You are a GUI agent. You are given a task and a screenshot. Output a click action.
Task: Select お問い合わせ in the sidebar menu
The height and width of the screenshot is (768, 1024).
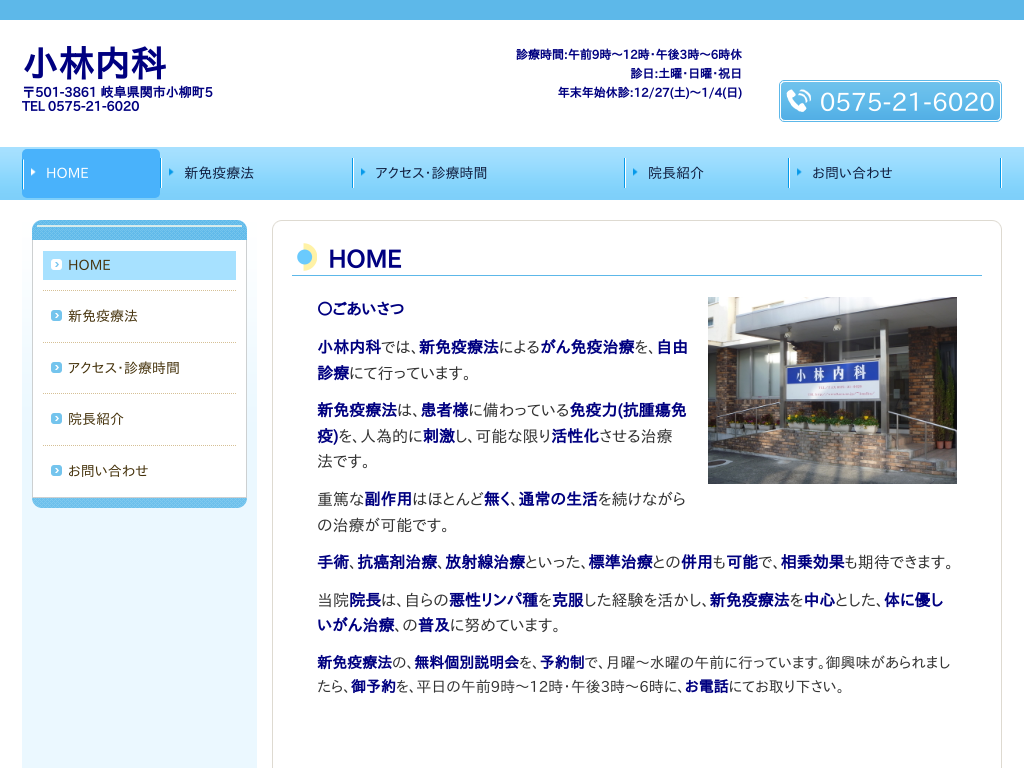pyautogui.click(x=108, y=471)
